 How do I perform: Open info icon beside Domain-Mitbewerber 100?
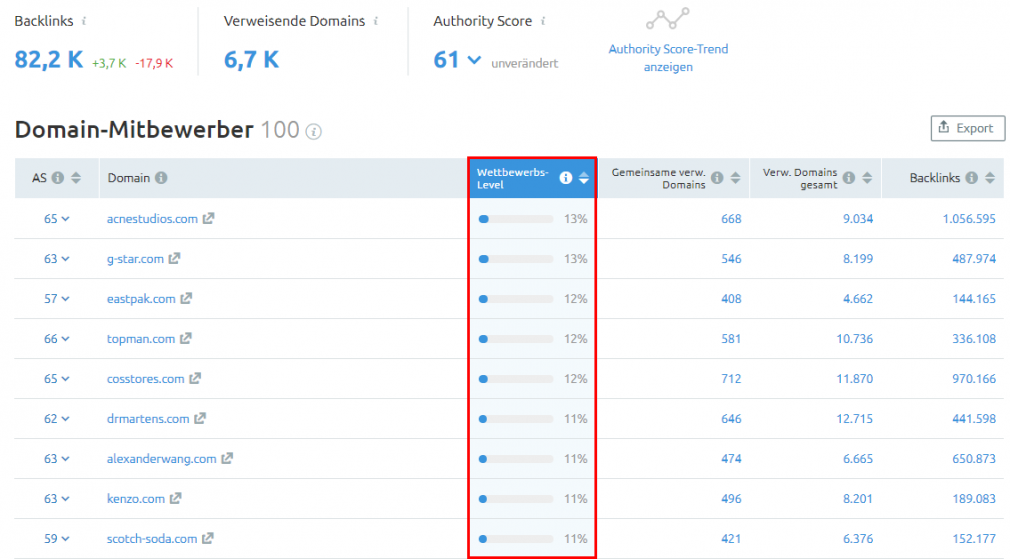(314, 131)
